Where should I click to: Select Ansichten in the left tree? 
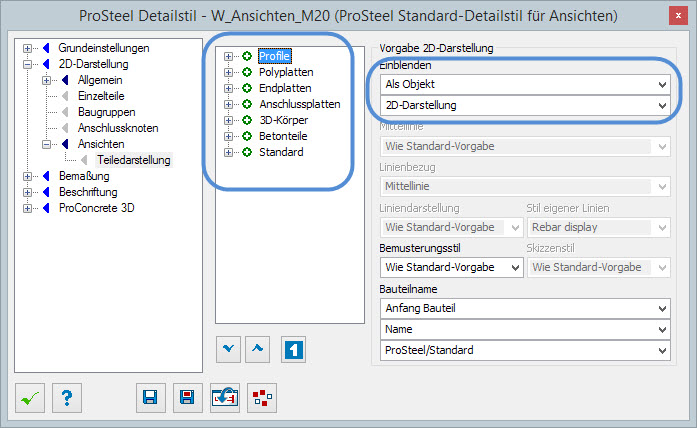(x=101, y=144)
